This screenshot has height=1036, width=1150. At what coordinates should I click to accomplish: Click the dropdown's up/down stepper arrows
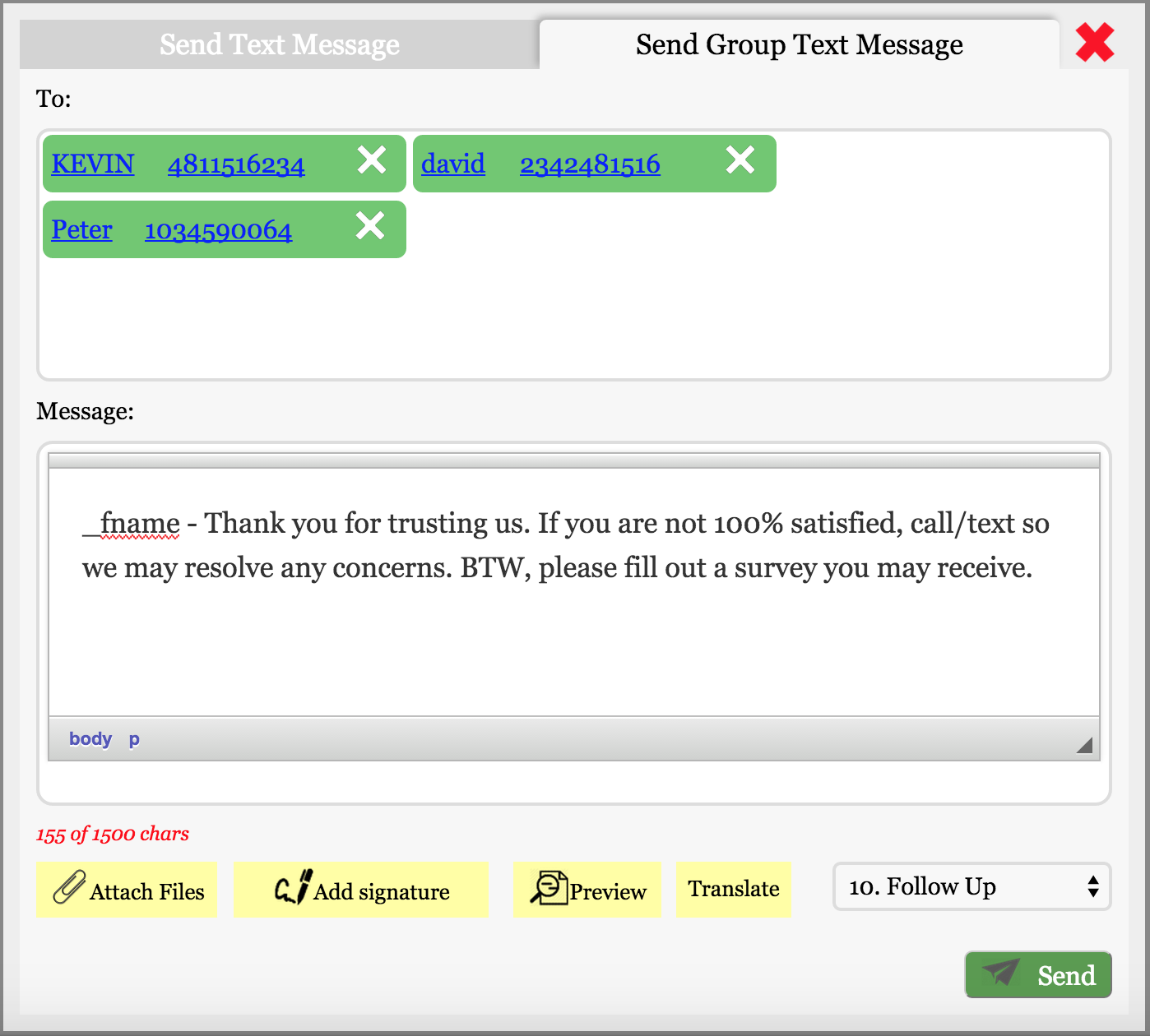(x=1093, y=887)
